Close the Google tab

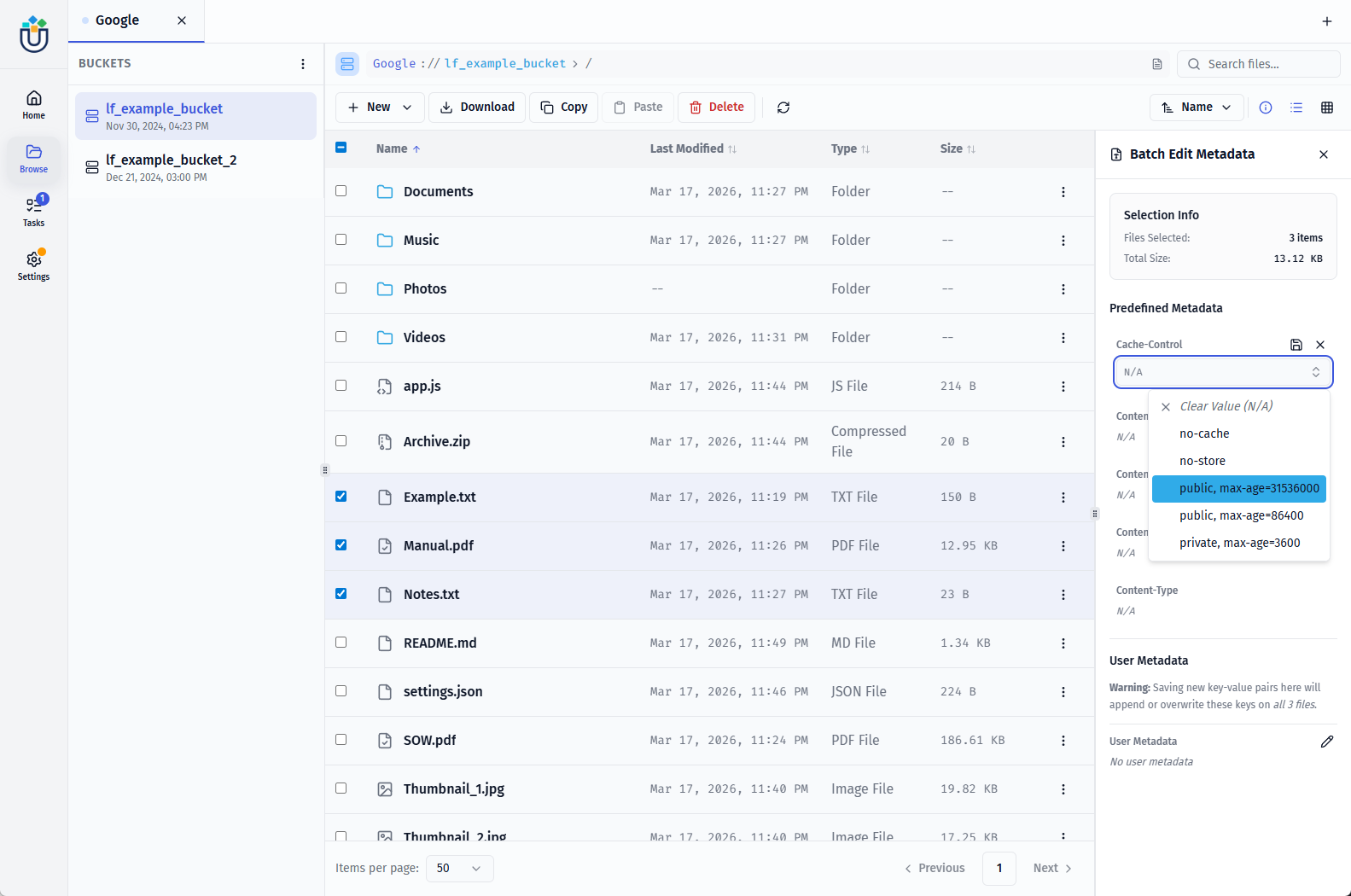click(182, 20)
